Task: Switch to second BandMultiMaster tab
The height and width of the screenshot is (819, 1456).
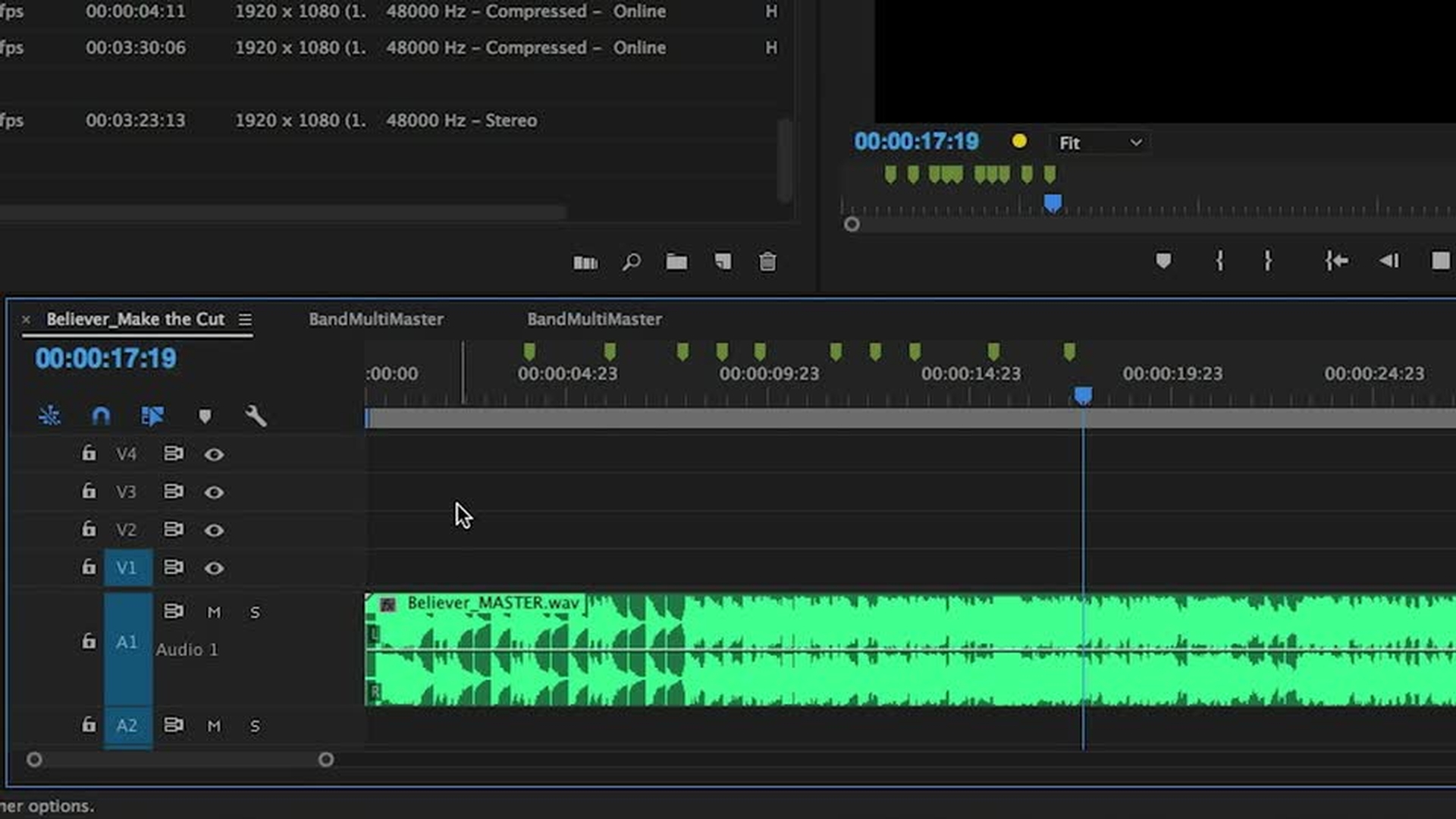Action: coord(595,319)
